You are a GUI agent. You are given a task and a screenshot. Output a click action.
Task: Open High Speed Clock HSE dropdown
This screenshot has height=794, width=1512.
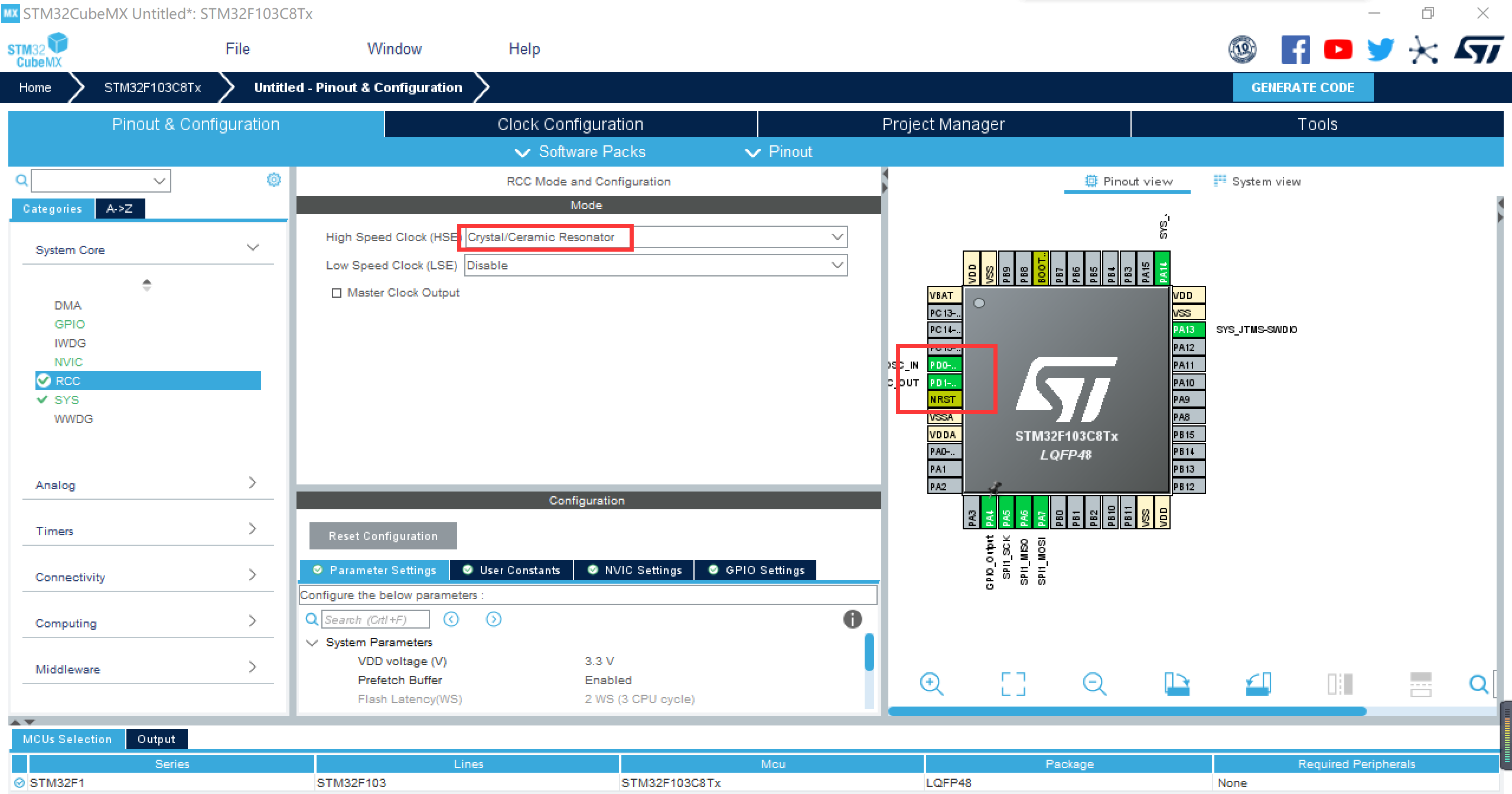pyautogui.click(x=656, y=237)
